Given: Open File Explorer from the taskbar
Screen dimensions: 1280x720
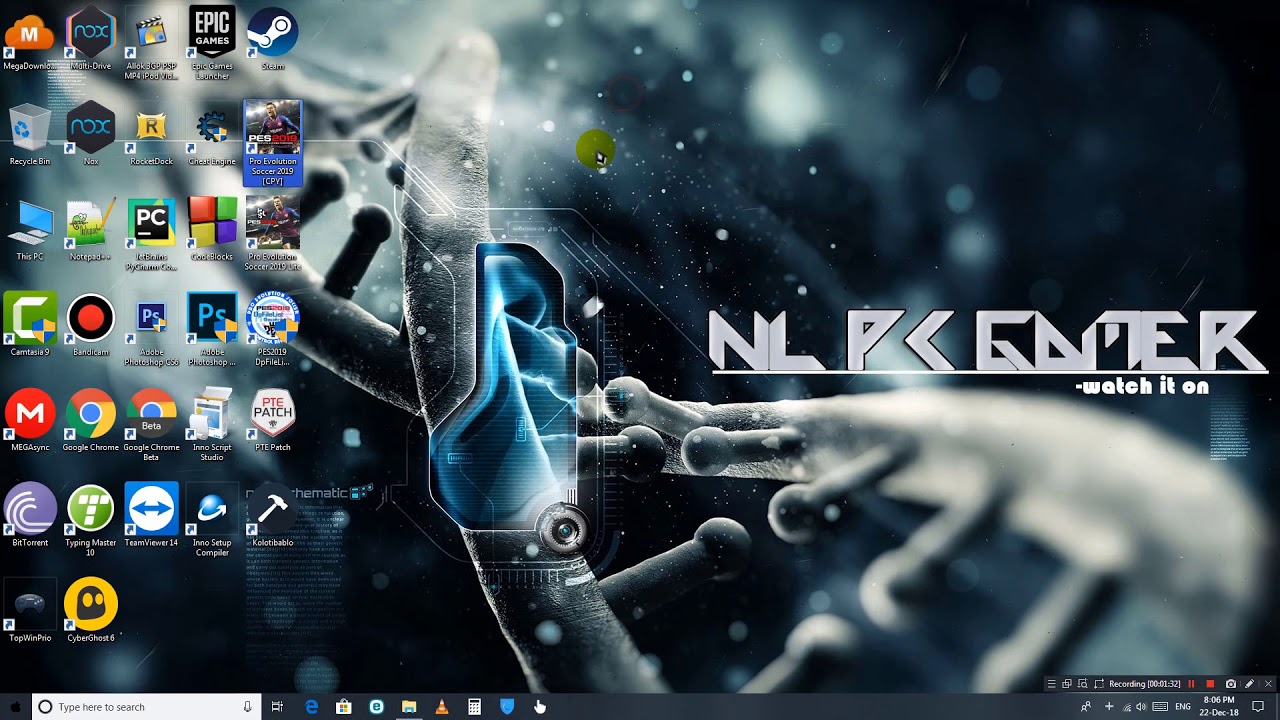Looking at the screenshot, I should click(x=409, y=707).
